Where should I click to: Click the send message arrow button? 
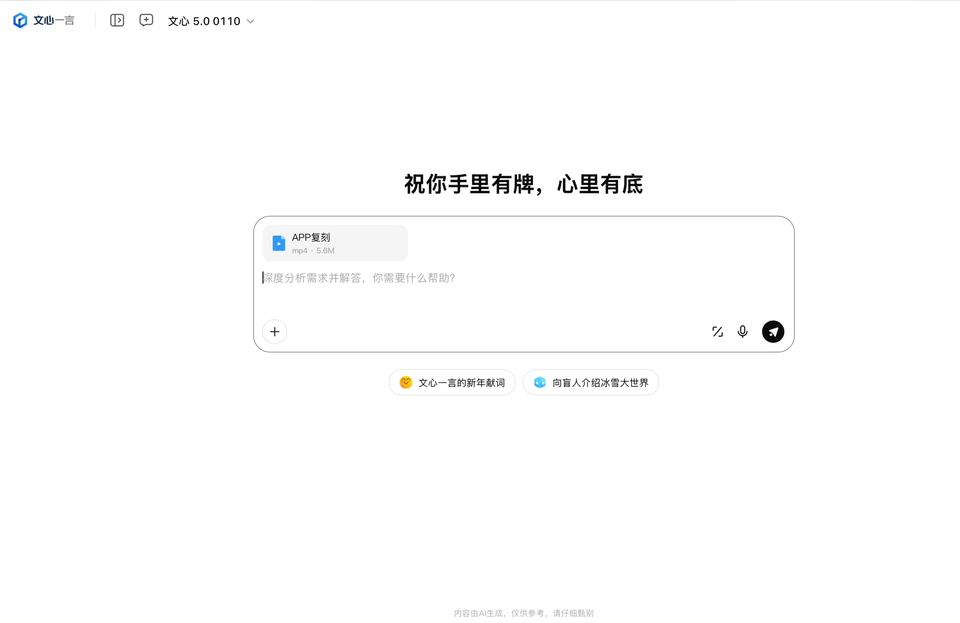[773, 331]
